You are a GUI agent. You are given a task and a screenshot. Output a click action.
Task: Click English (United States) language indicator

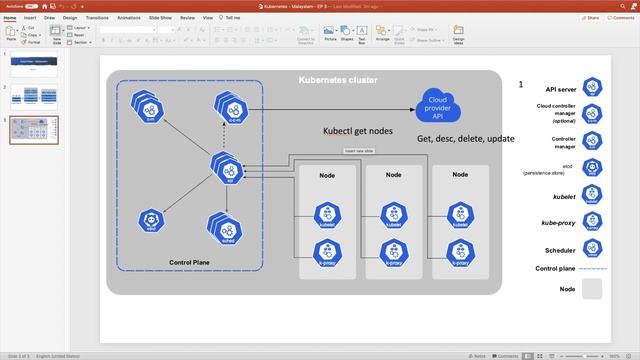pyautogui.click(x=58, y=356)
